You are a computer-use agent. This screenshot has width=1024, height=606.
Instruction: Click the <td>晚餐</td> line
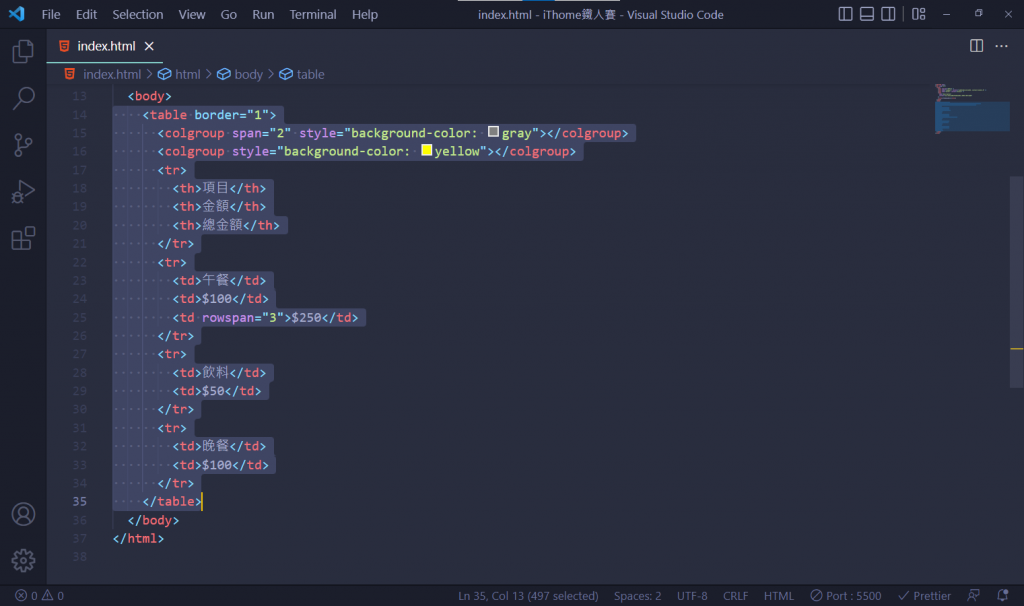219,446
